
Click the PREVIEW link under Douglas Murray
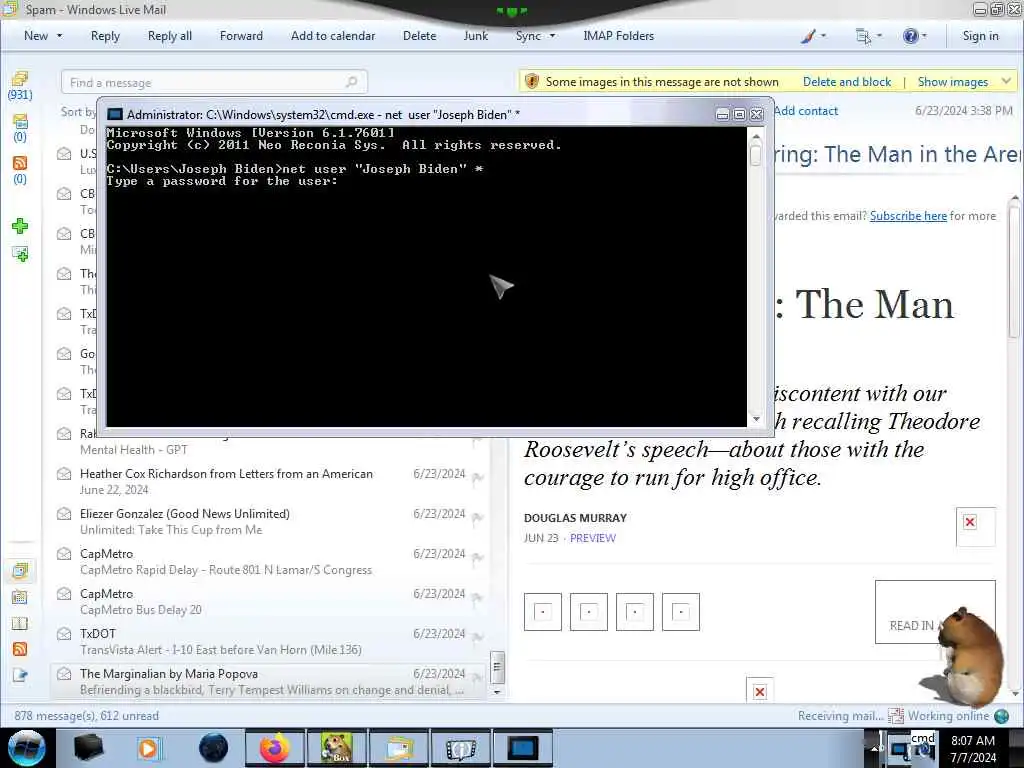click(x=592, y=538)
